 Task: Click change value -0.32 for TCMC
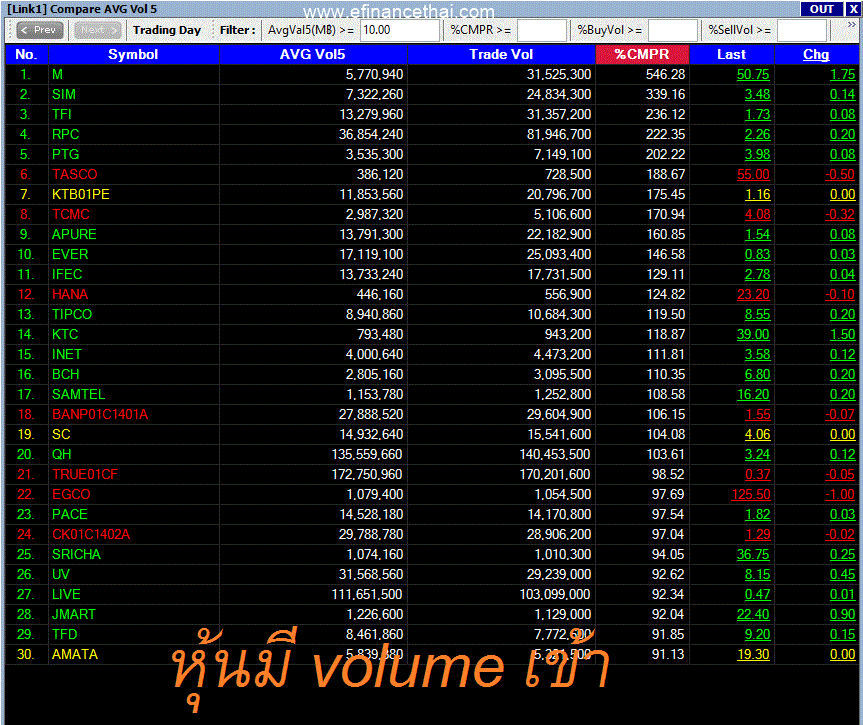[840, 215]
